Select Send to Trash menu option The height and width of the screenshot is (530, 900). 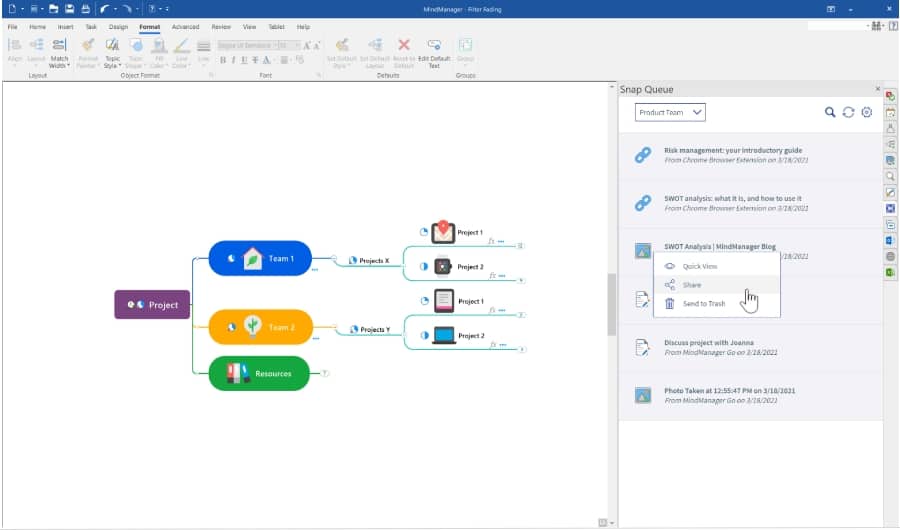point(703,304)
